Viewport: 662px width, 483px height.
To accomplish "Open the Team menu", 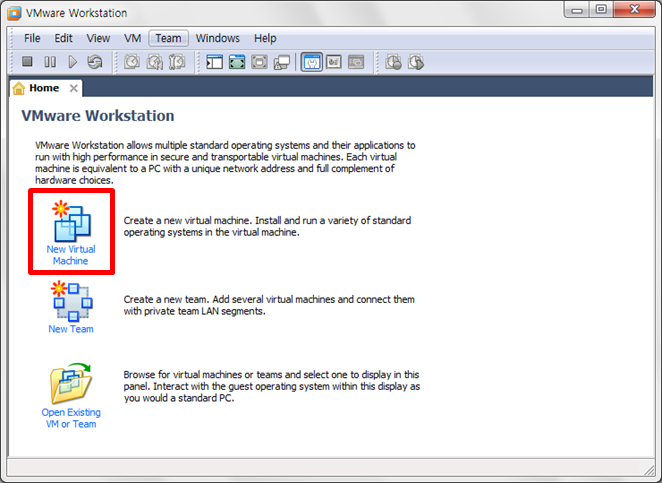I will pyautogui.click(x=168, y=38).
